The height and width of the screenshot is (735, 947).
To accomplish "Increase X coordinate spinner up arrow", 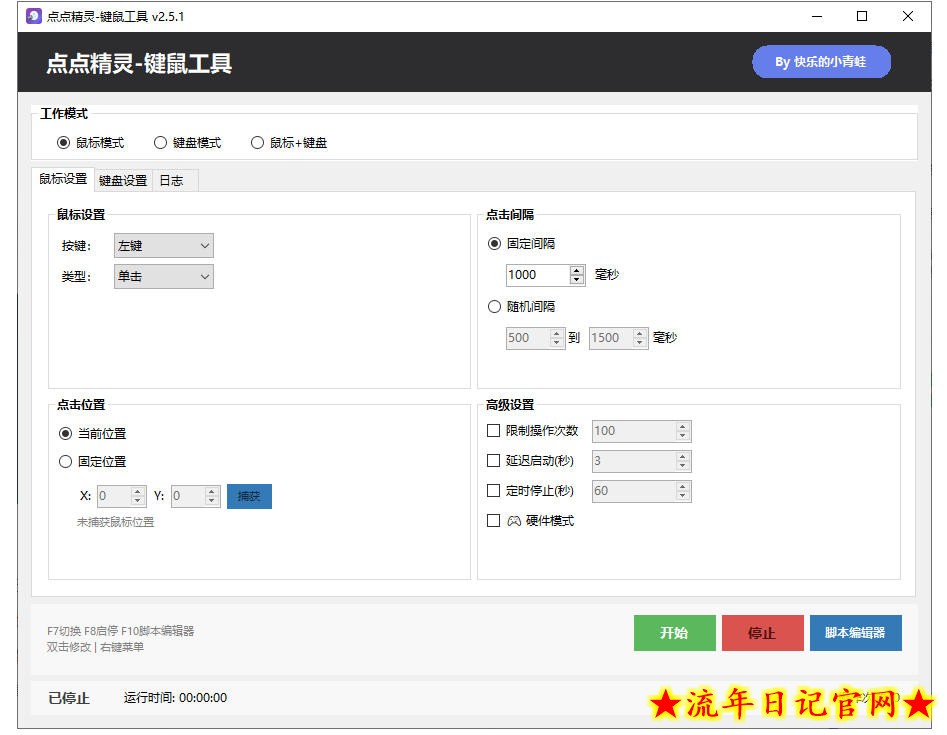I will point(138,492).
